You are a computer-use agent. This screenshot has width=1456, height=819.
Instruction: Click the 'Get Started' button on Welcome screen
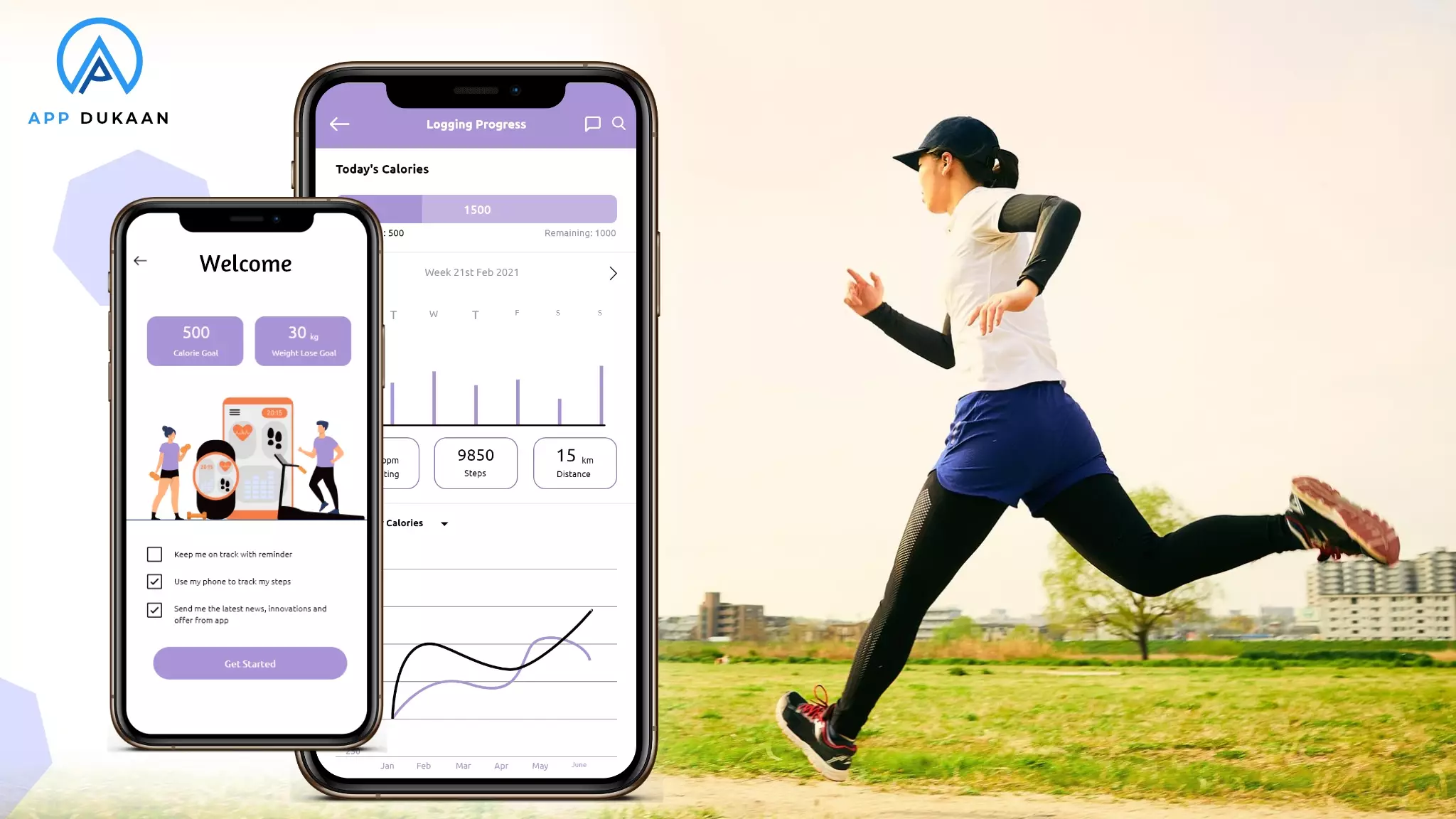click(x=250, y=663)
